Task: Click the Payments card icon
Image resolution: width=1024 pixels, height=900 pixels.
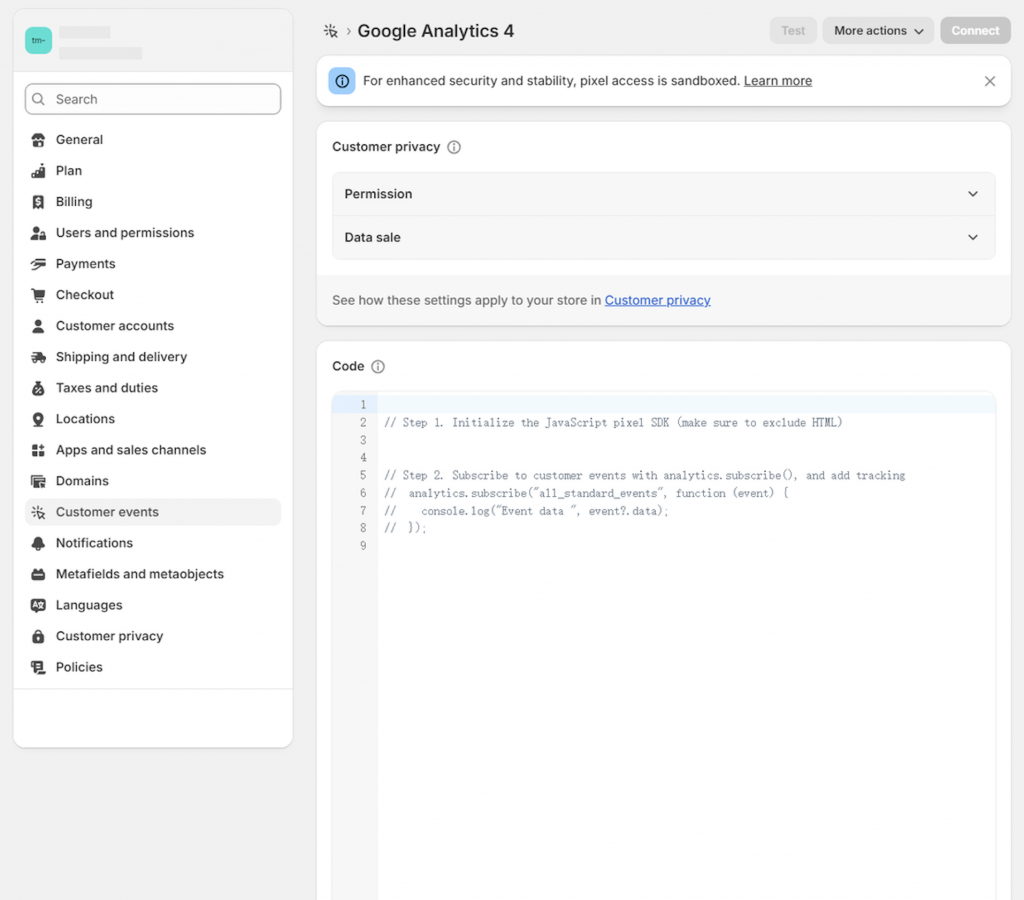Action: pyautogui.click(x=39, y=264)
